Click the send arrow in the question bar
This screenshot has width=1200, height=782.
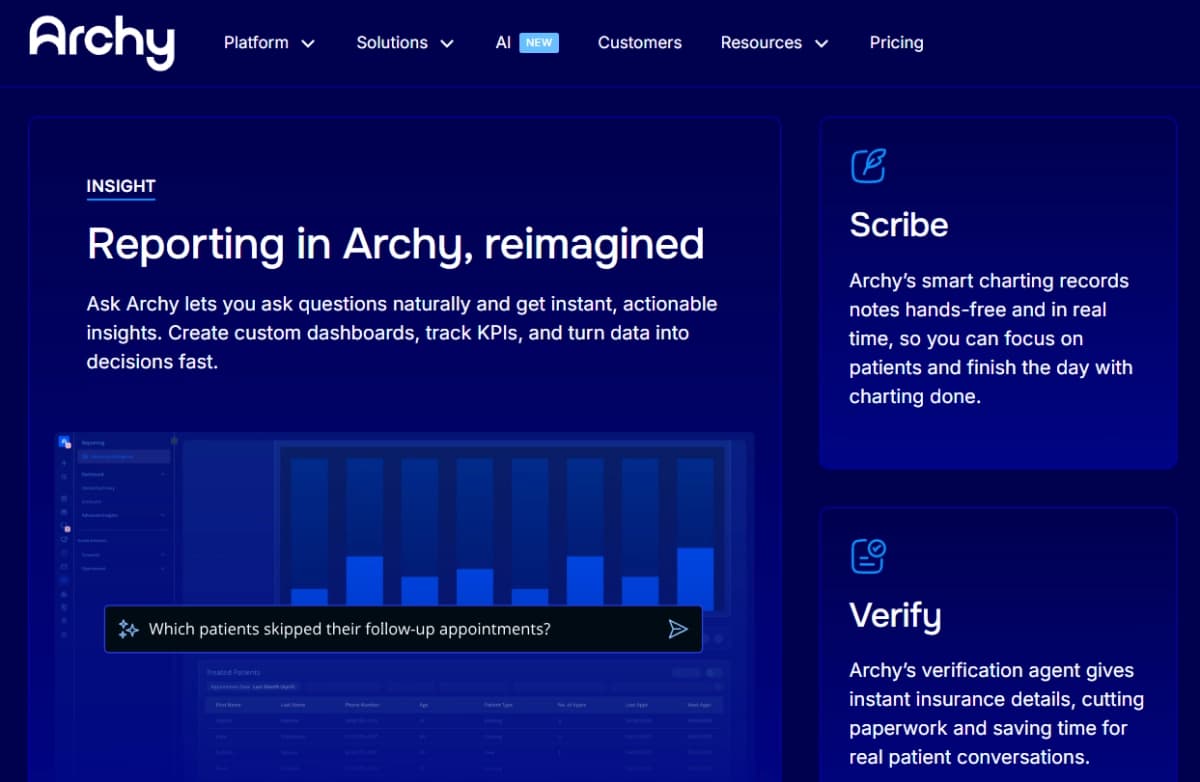[x=678, y=628]
